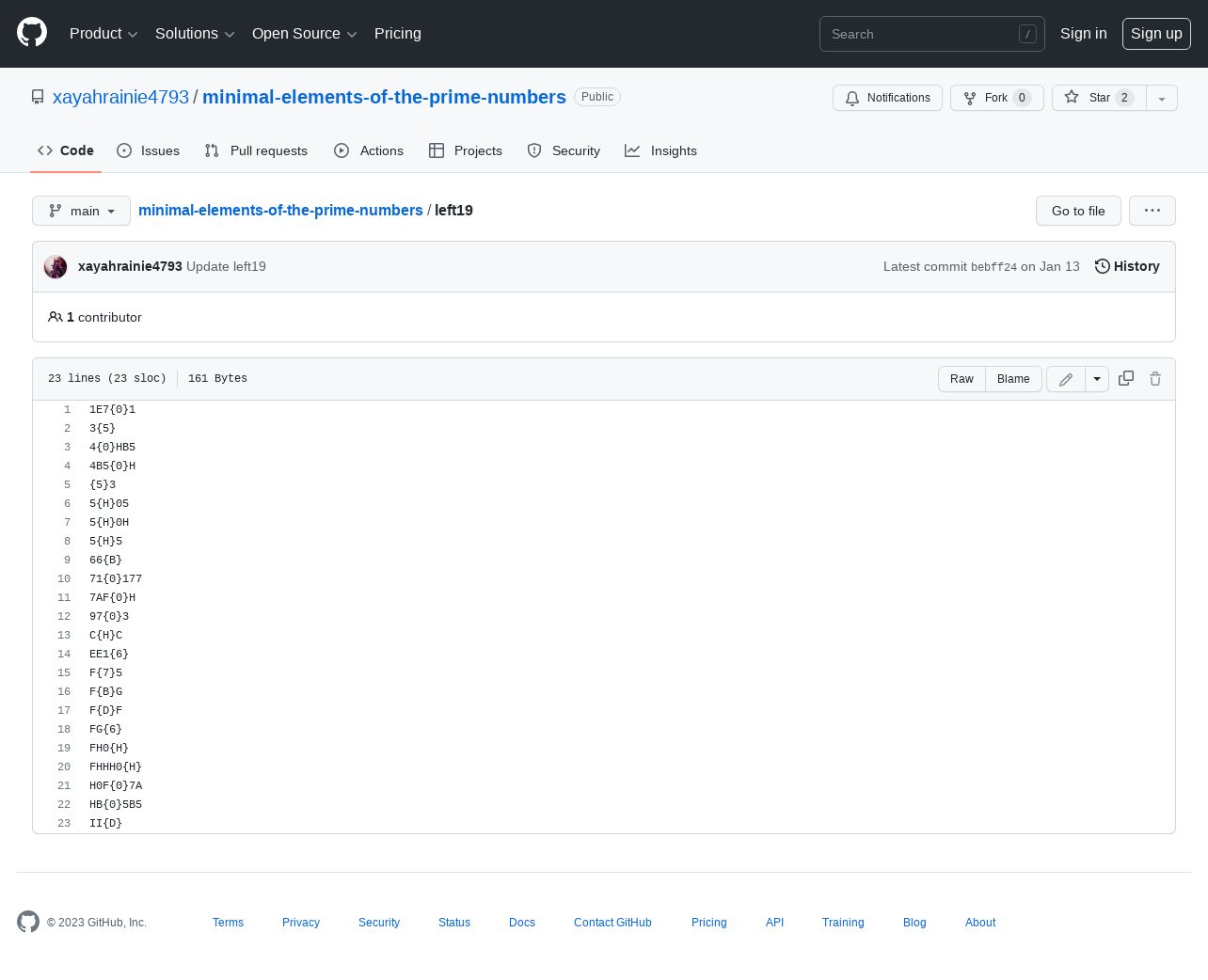View the Raw file
This screenshot has height=980, width=1208.
click(962, 379)
